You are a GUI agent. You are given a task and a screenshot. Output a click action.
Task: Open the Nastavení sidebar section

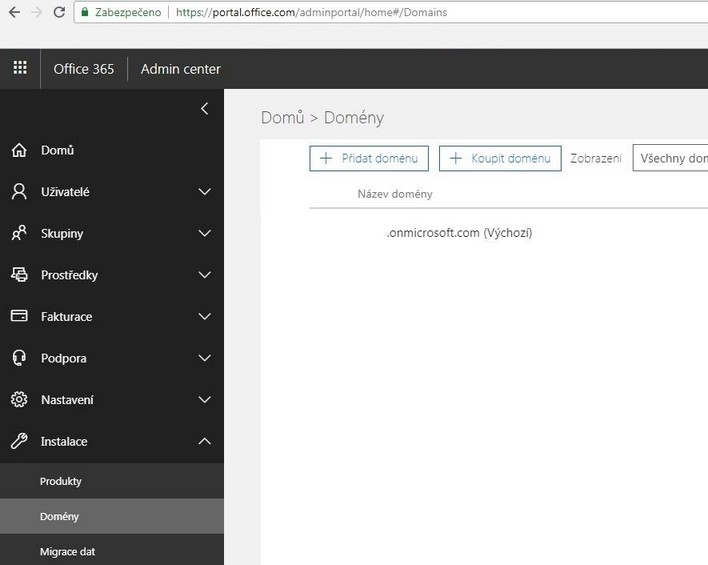coord(112,399)
